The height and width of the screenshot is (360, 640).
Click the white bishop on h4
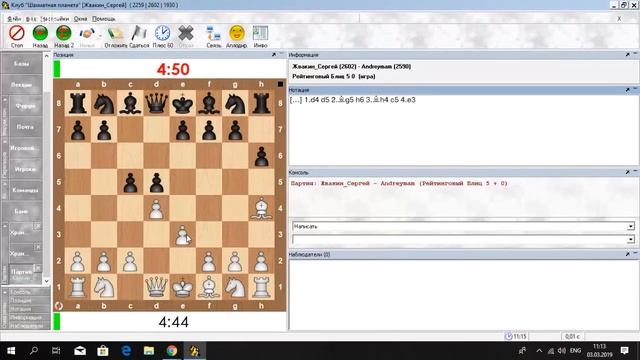[261, 208]
